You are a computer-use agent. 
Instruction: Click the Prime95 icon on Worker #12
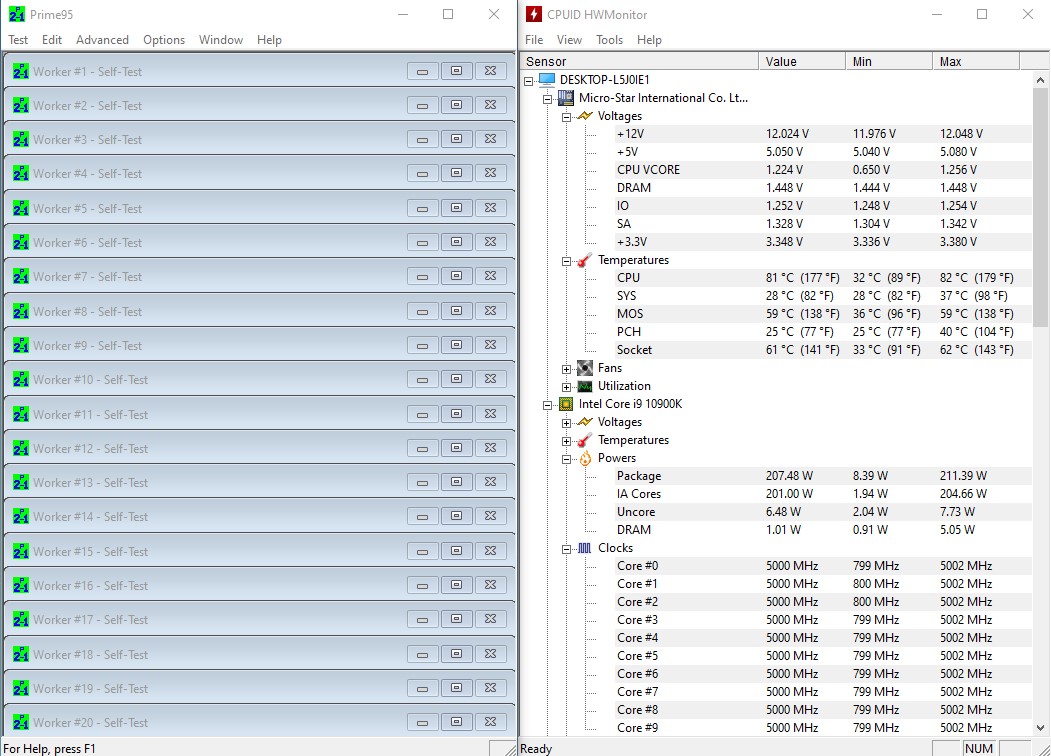point(21,448)
